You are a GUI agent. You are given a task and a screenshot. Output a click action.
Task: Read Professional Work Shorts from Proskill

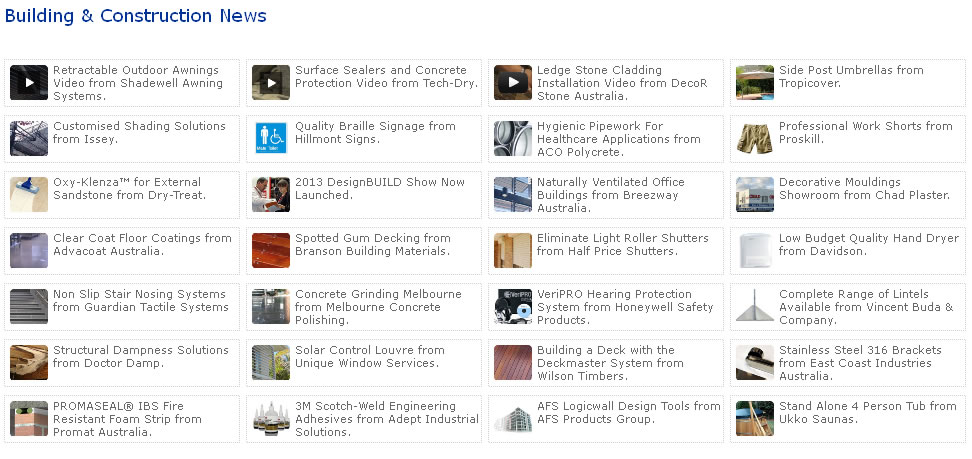tap(865, 132)
